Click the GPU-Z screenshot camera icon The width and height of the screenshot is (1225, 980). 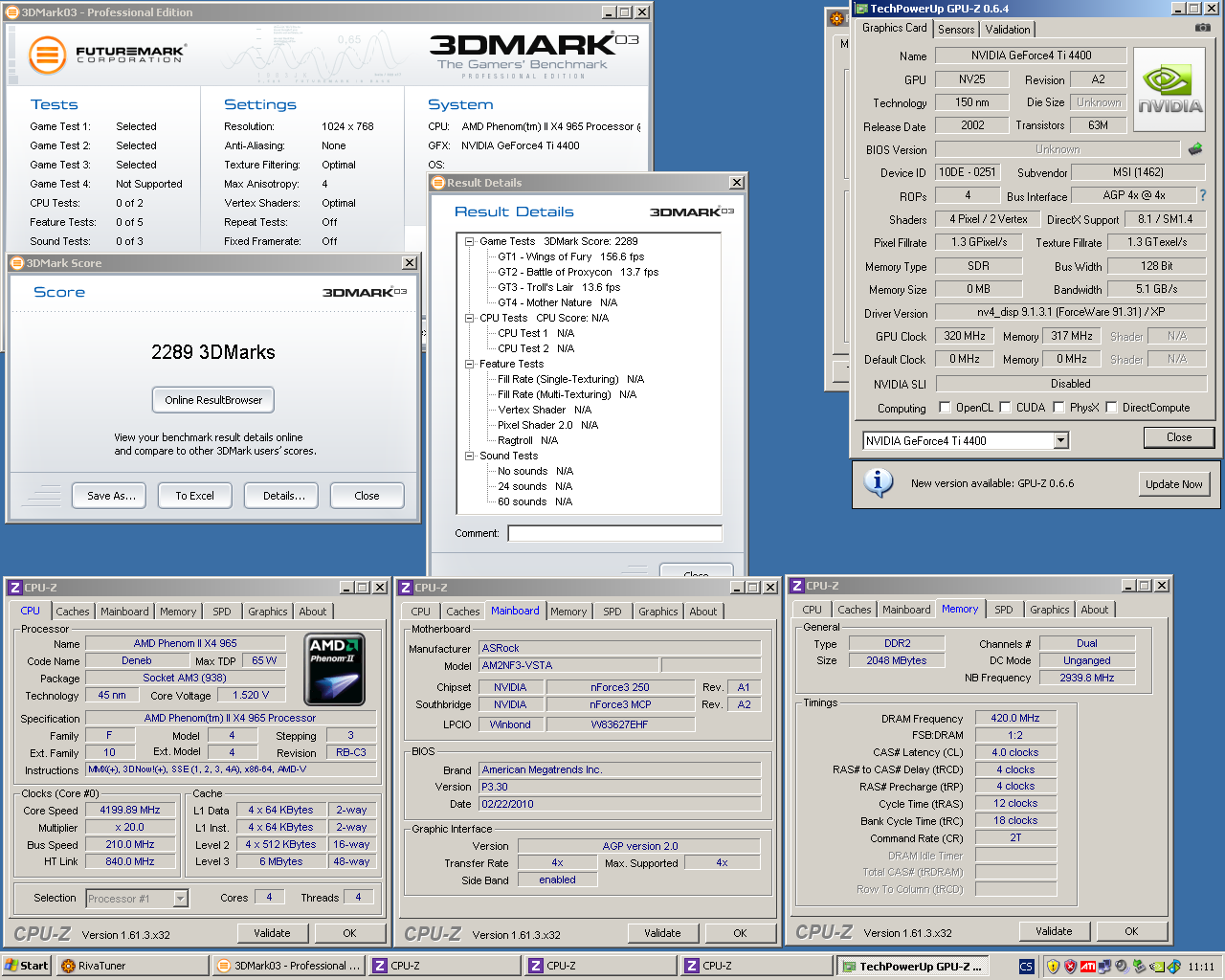tap(1203, 28)
